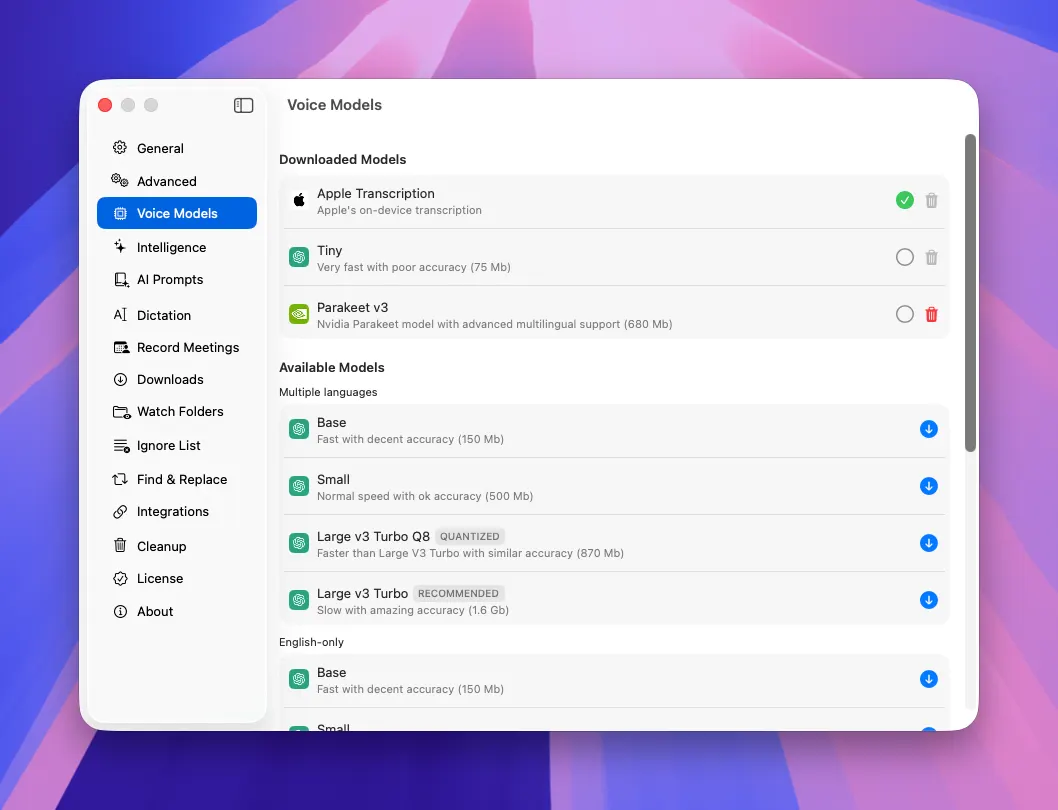This screenshot has width=1058, height=810.
Task: Click the Ignore List icon
Action: click(x=121, y=446)
